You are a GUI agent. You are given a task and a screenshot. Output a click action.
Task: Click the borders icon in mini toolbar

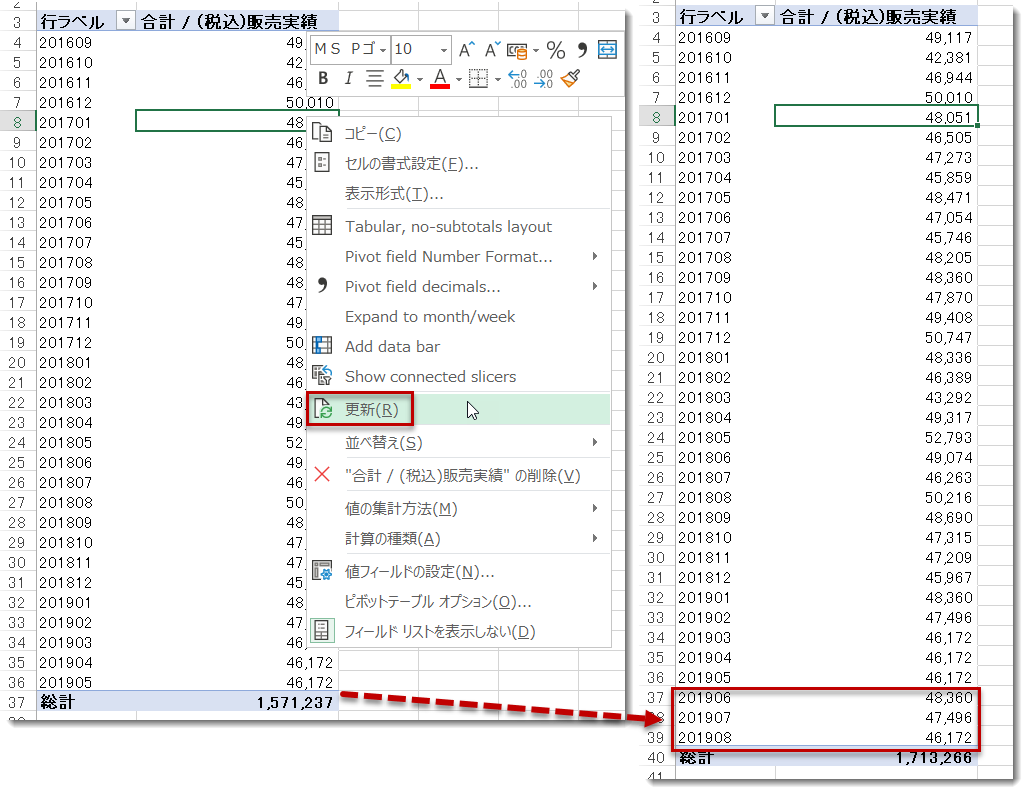pyautogui.click(x=478, y=79)
